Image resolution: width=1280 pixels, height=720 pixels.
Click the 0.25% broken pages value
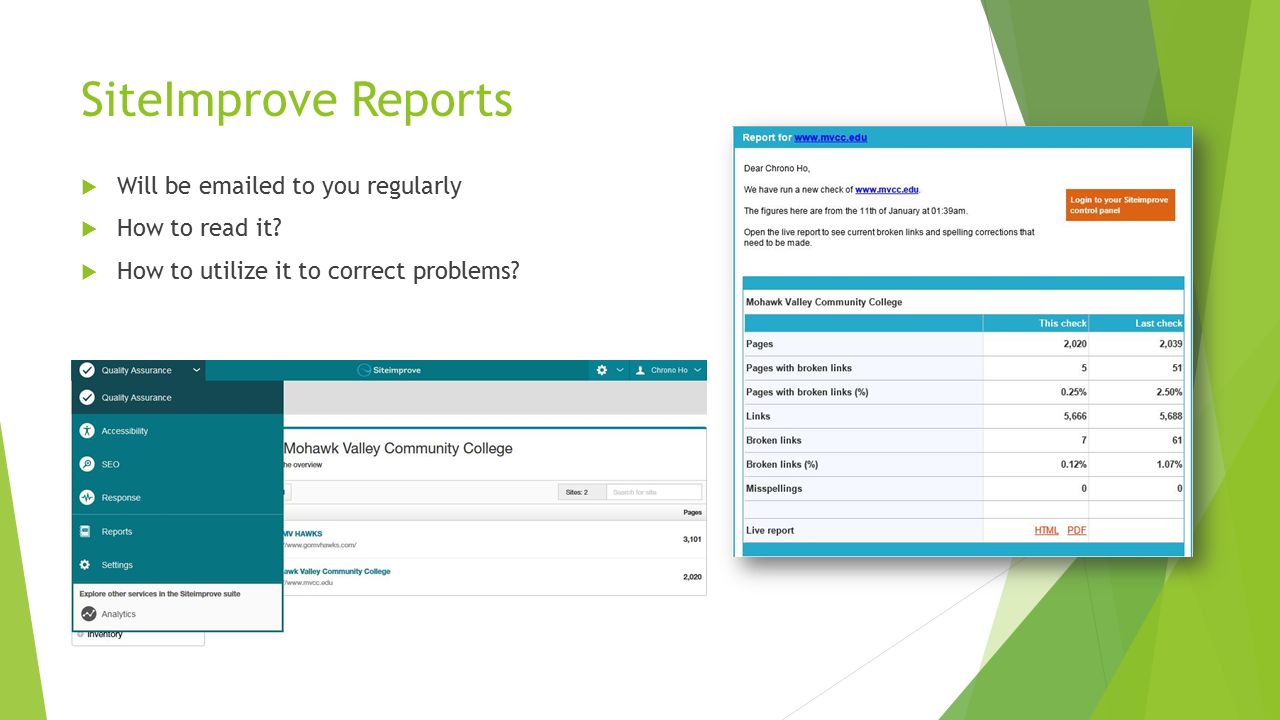click(x=1074, y=392)
